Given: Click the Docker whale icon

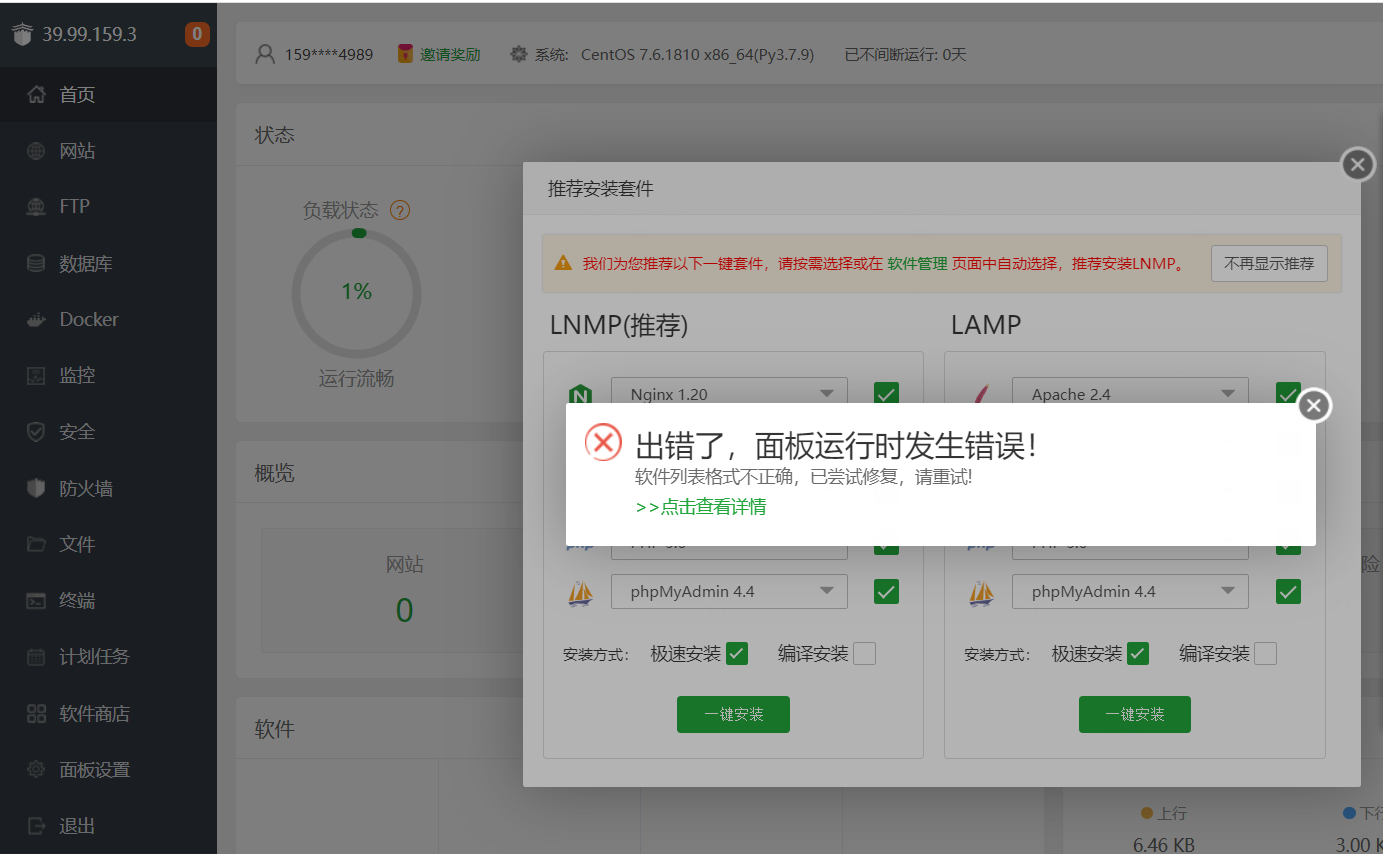Looking at the screenshot, I should point(36,320).
